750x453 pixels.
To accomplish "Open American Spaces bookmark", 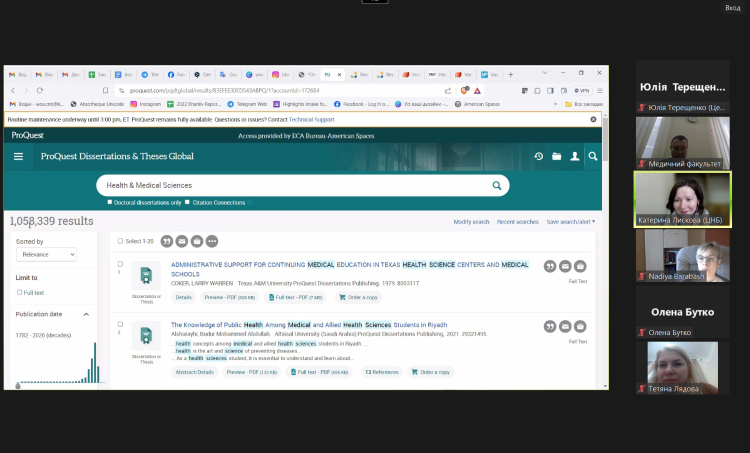I will 477,104.
